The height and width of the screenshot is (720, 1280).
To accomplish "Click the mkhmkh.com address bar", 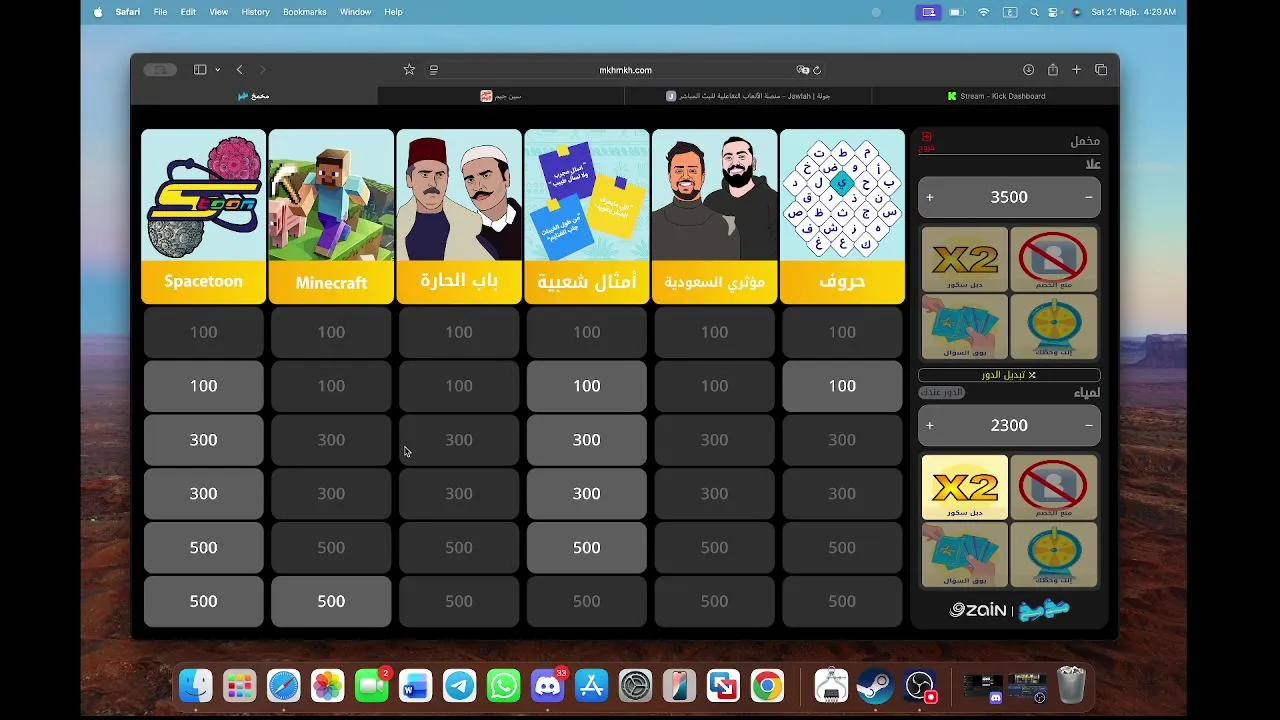I will tap(625, 70).
